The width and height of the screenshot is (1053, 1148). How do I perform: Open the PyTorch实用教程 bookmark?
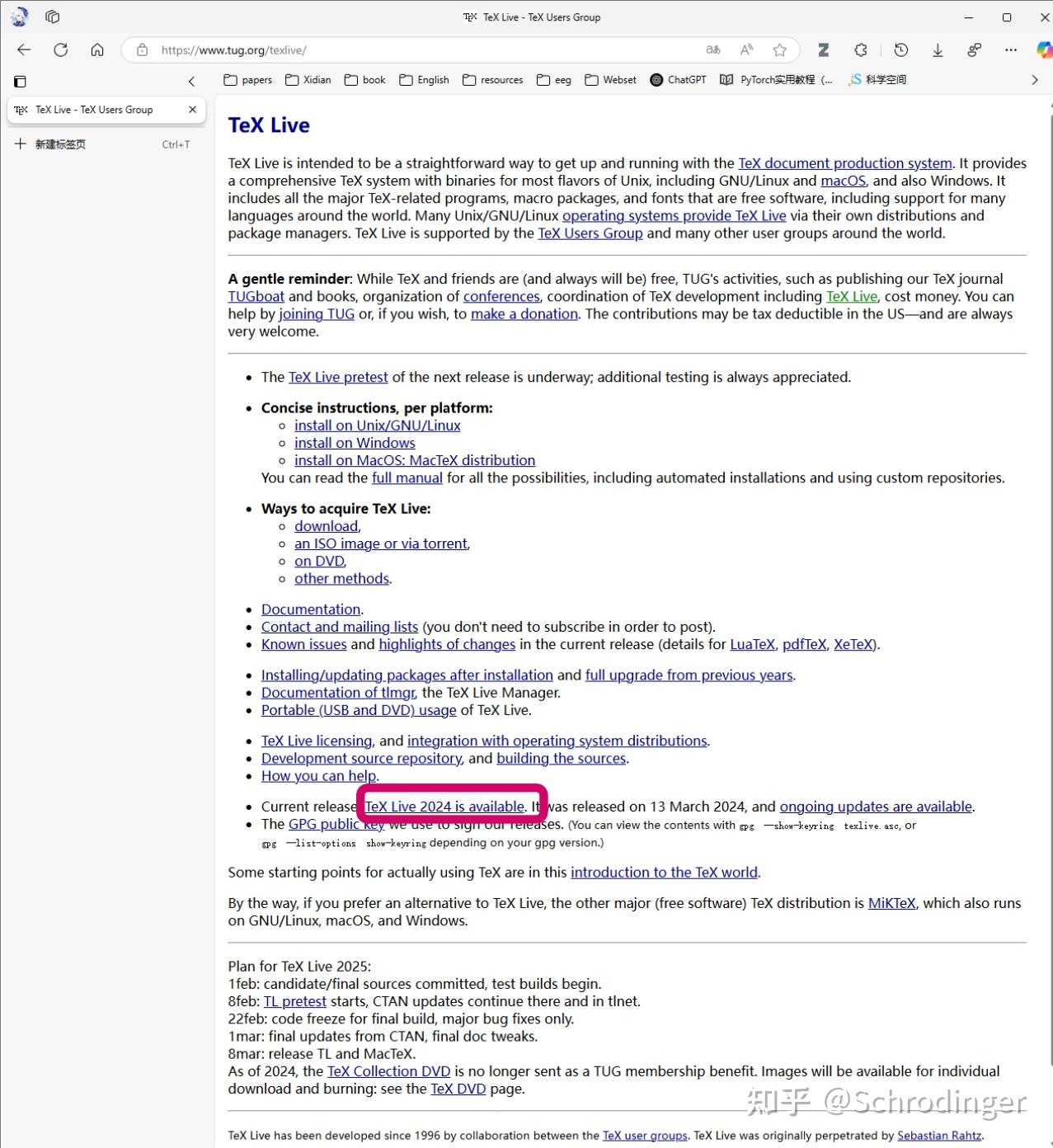[x=777, y=80]
